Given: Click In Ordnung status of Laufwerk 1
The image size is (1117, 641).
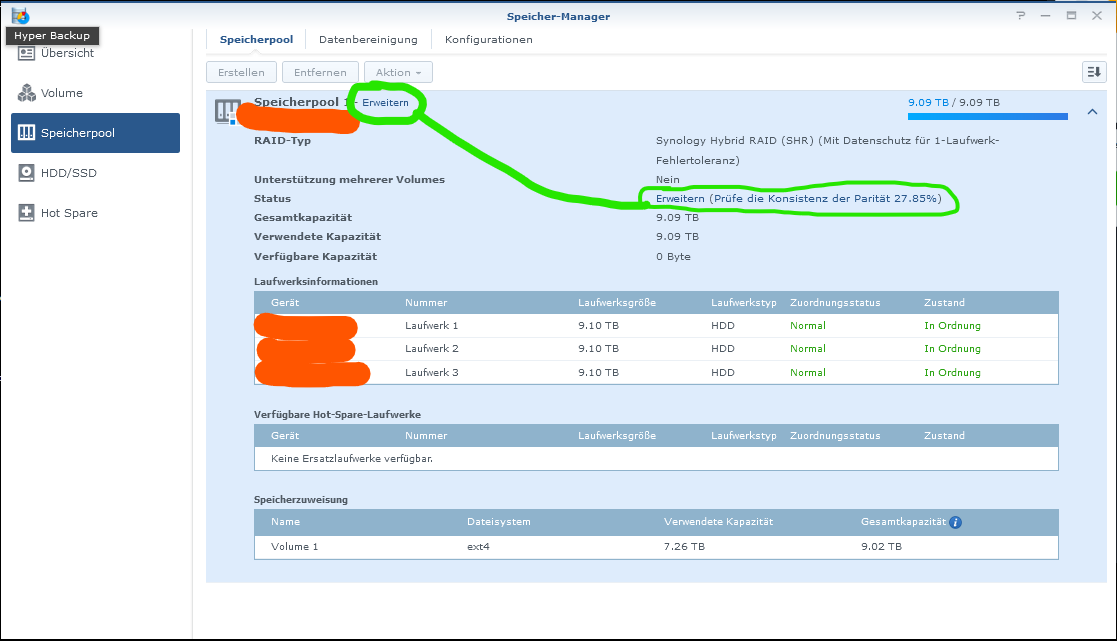Looking at the screenshot, I should [x=952, y=325].
